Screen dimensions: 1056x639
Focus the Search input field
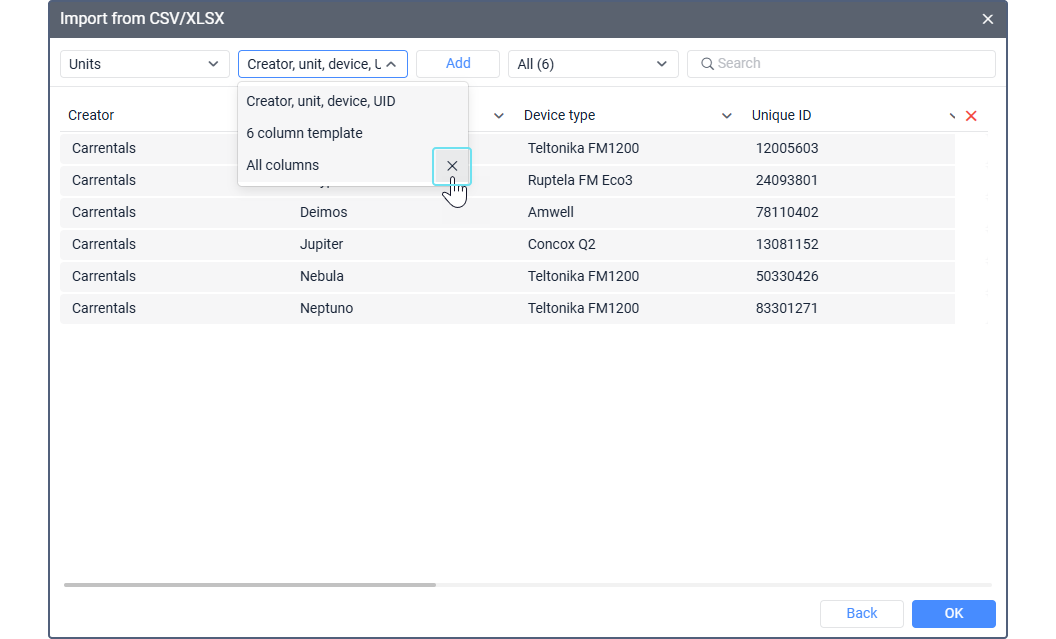pyautogui.click(x=850, y=64)
